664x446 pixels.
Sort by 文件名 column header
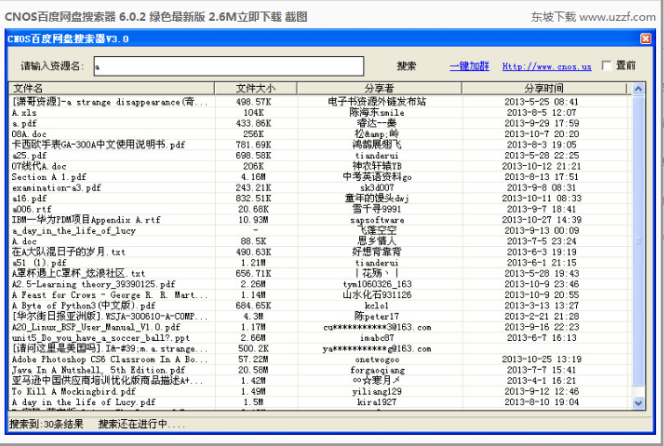(x=112, y=88)
